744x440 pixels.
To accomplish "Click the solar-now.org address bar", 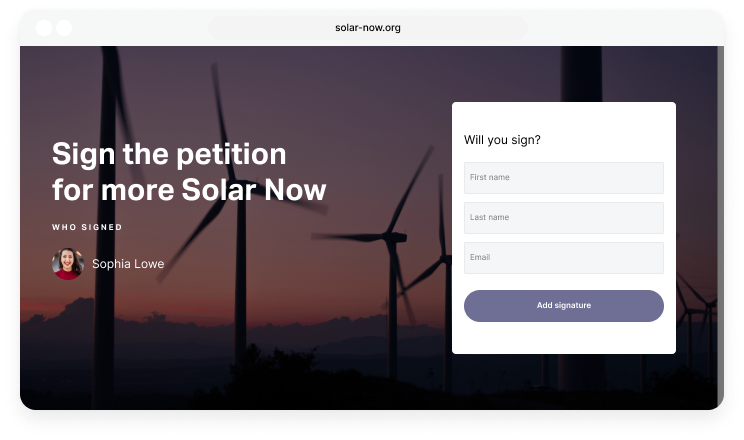I will pos(368,28).
